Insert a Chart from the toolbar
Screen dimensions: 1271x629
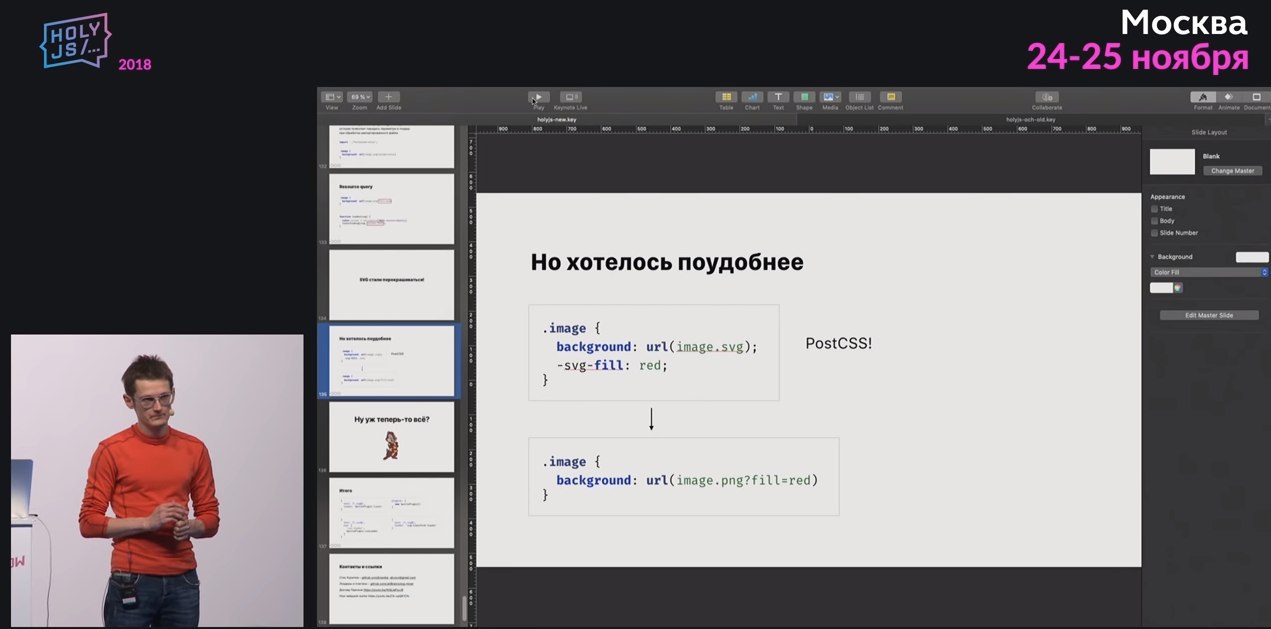(x=752, y=97)
